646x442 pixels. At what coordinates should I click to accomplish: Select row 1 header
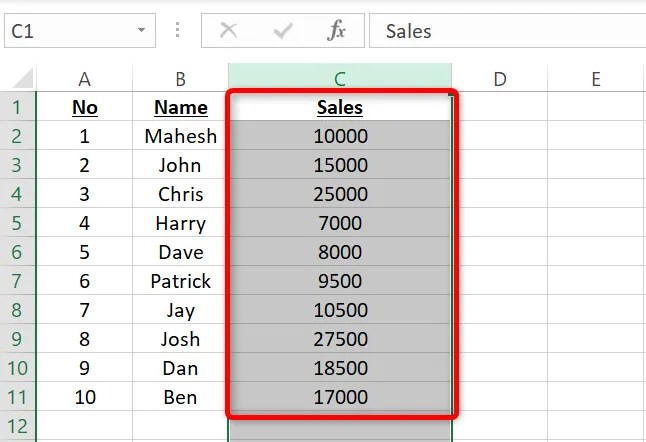17,107
